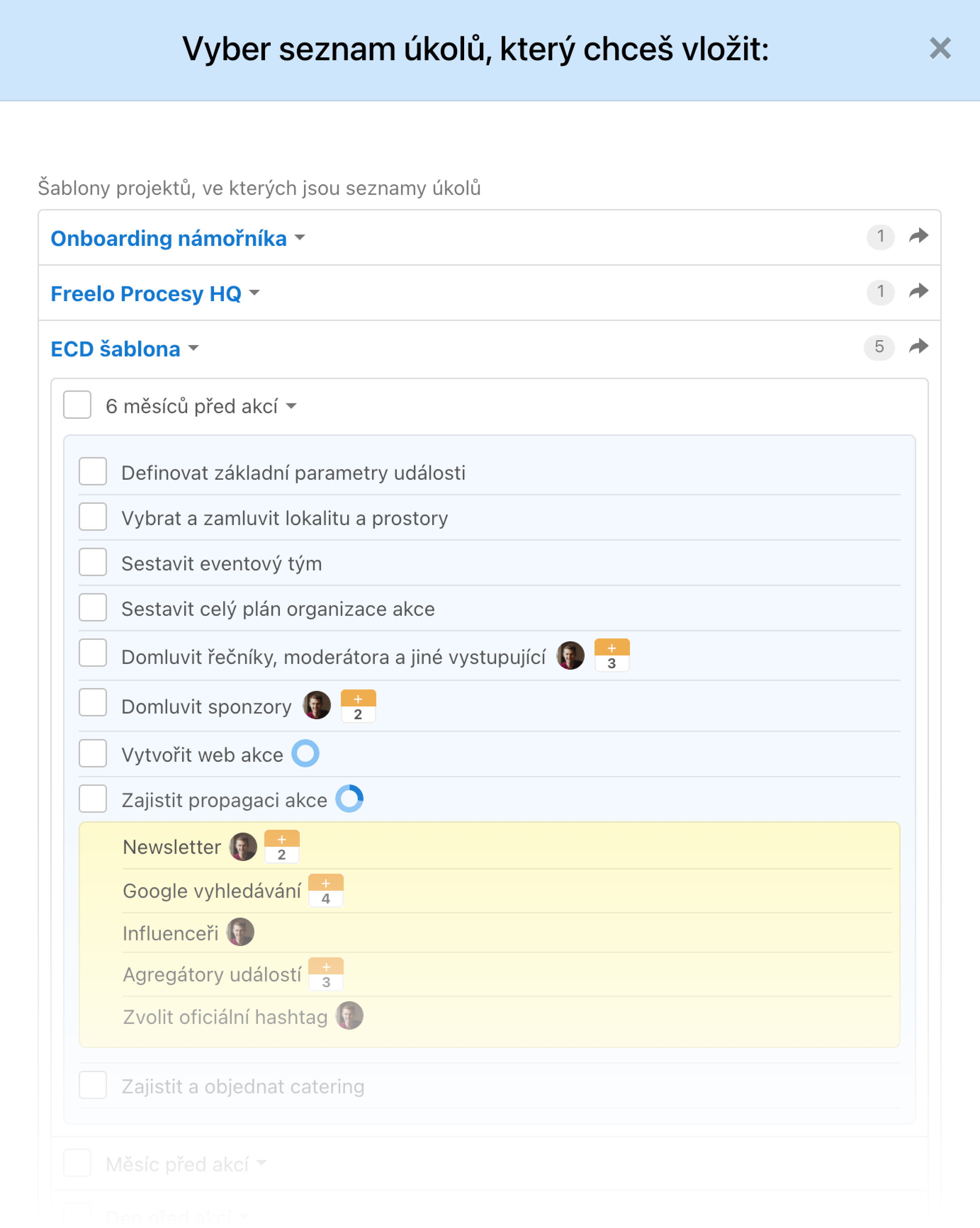Click the calendar badge on Agregátory událostí
This screenshot has height=1228, width=980.
tap(326, 974)
